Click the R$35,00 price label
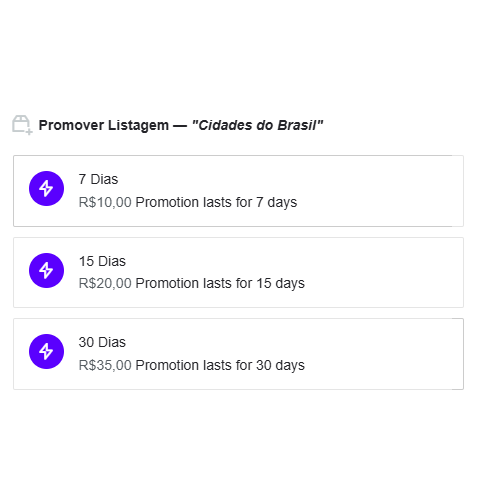 105,365
